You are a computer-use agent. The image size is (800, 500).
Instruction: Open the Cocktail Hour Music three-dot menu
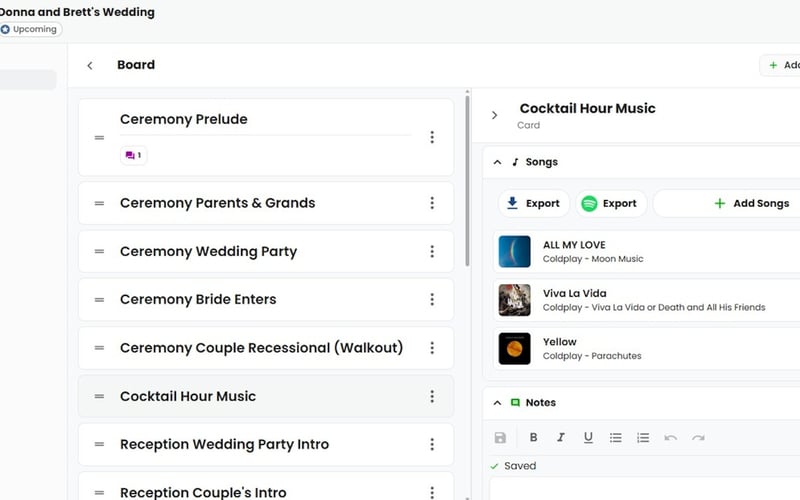pos(432,396)
